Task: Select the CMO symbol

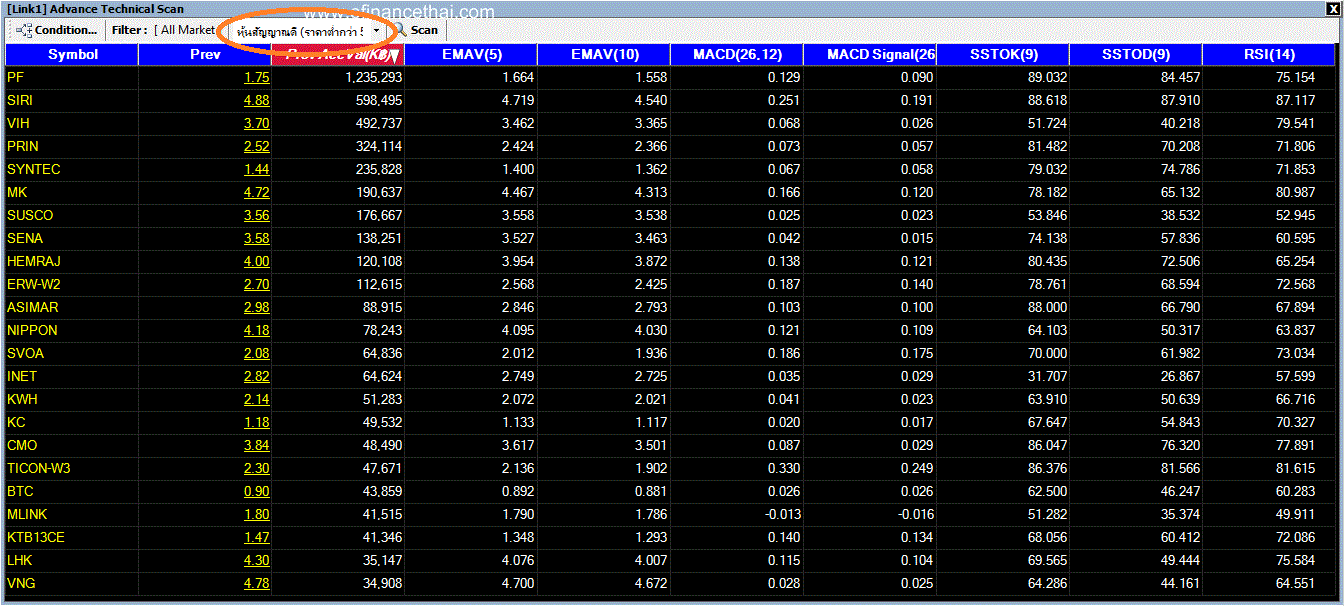Action: tap(22, 445)
